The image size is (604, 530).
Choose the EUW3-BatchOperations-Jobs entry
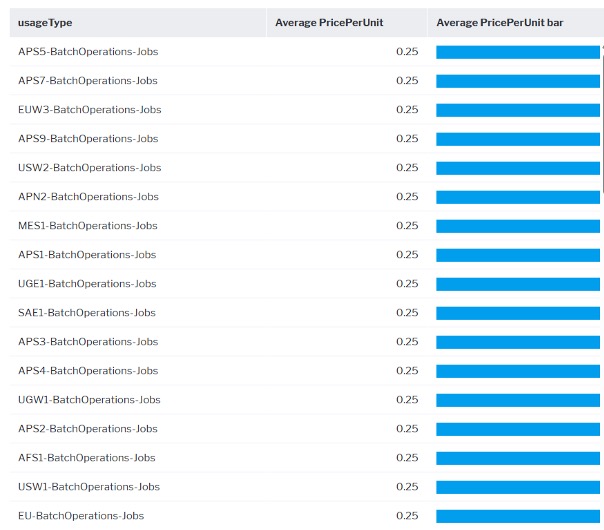[89, 110]
